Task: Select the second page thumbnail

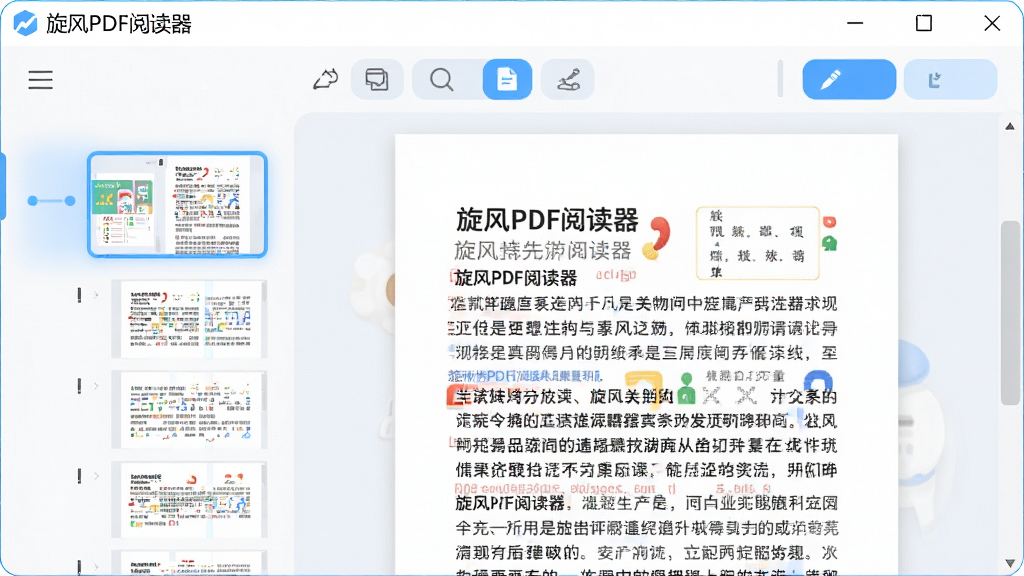Action: [189, 319]
